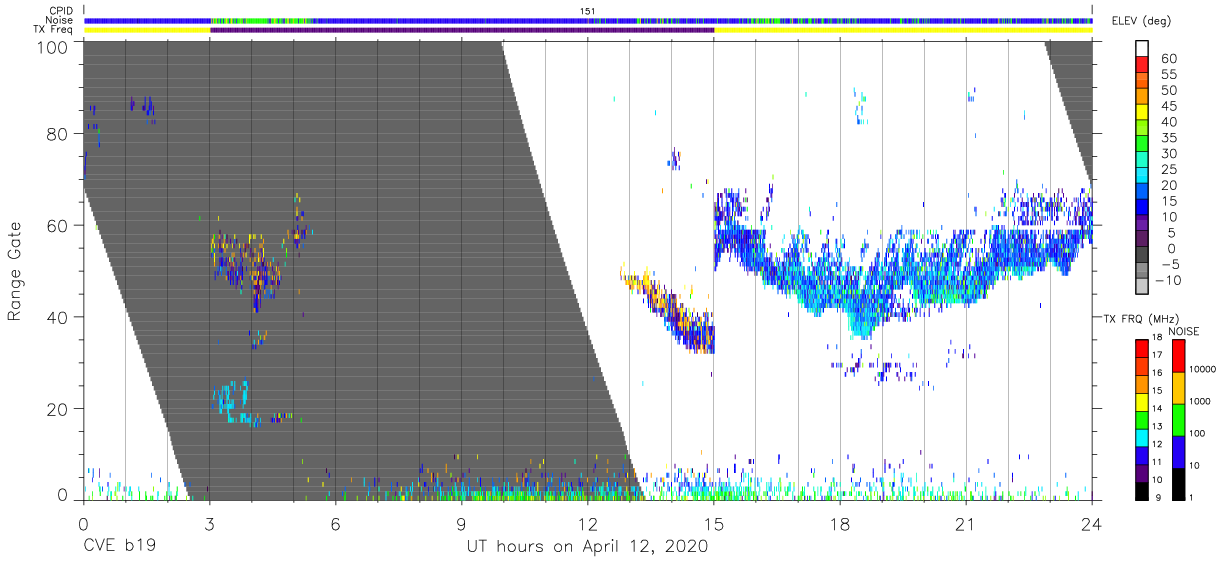Select elevation colorbar tick label 30

click(x=1168, y=153)
